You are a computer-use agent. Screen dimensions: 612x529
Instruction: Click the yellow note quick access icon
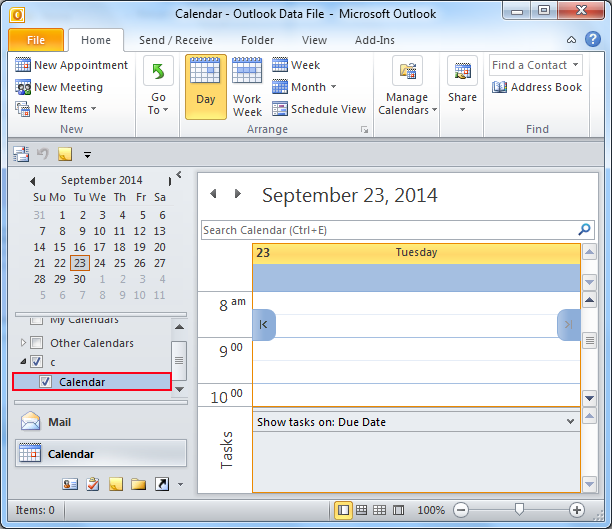pyautogui.click(x=65, y=154)
